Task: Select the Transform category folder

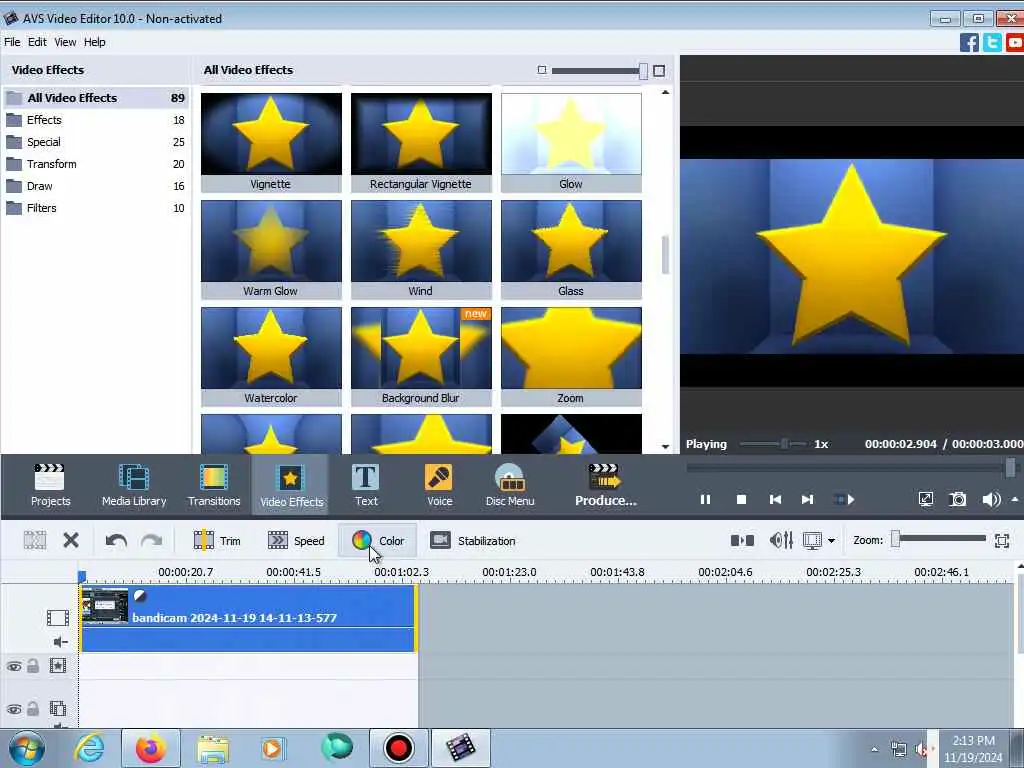Action: (x=96, y=164)
